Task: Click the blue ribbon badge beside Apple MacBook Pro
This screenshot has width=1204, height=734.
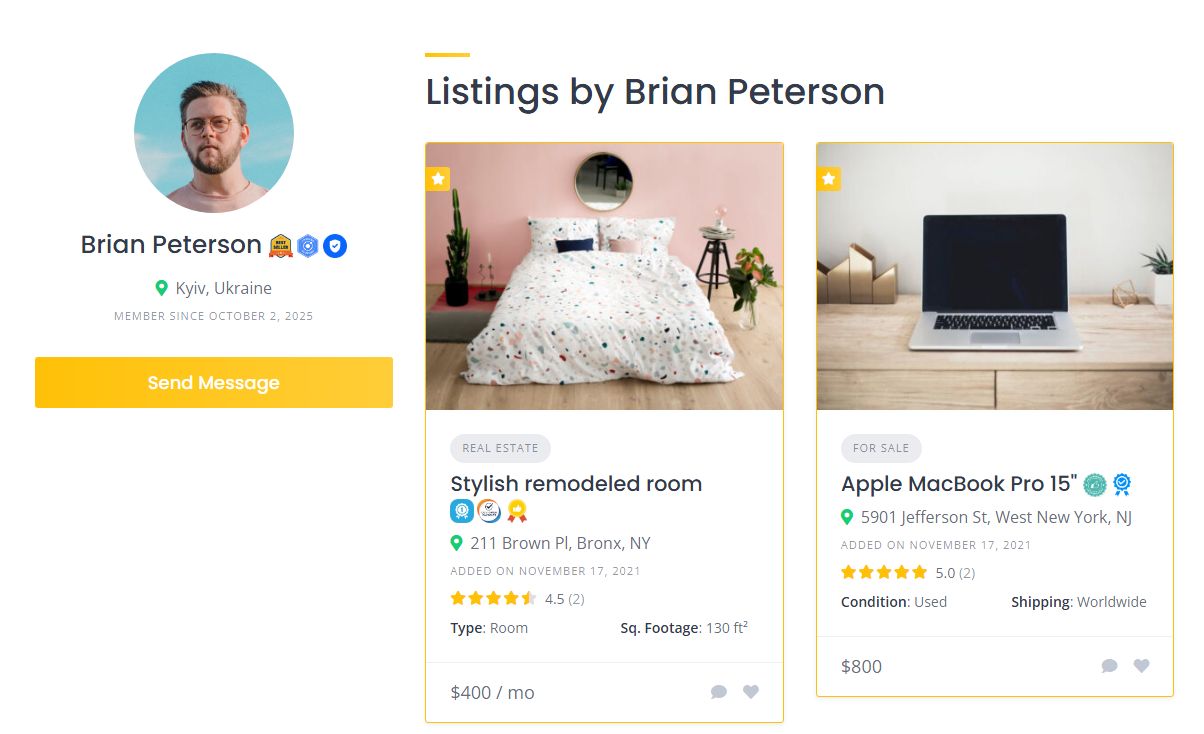Action: [1122, 485]
